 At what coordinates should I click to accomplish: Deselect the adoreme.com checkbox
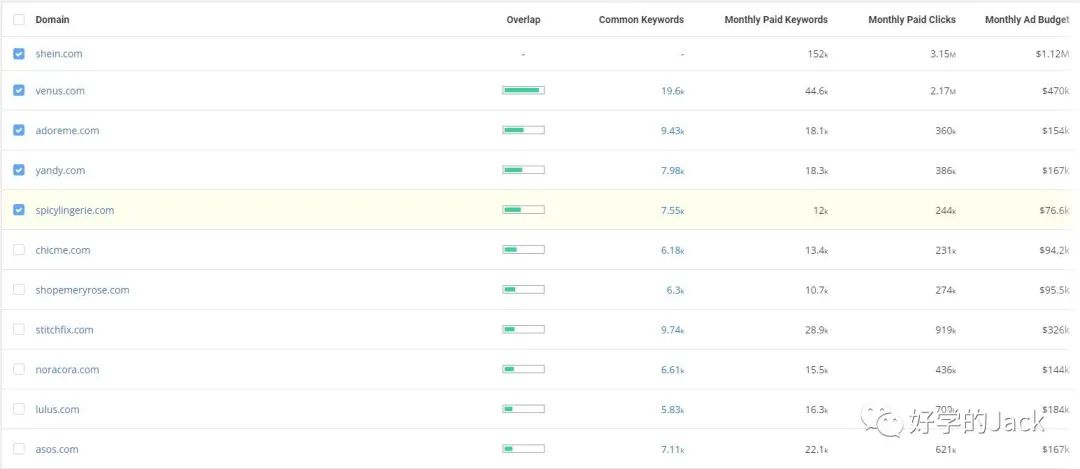[x=19, y=130]
